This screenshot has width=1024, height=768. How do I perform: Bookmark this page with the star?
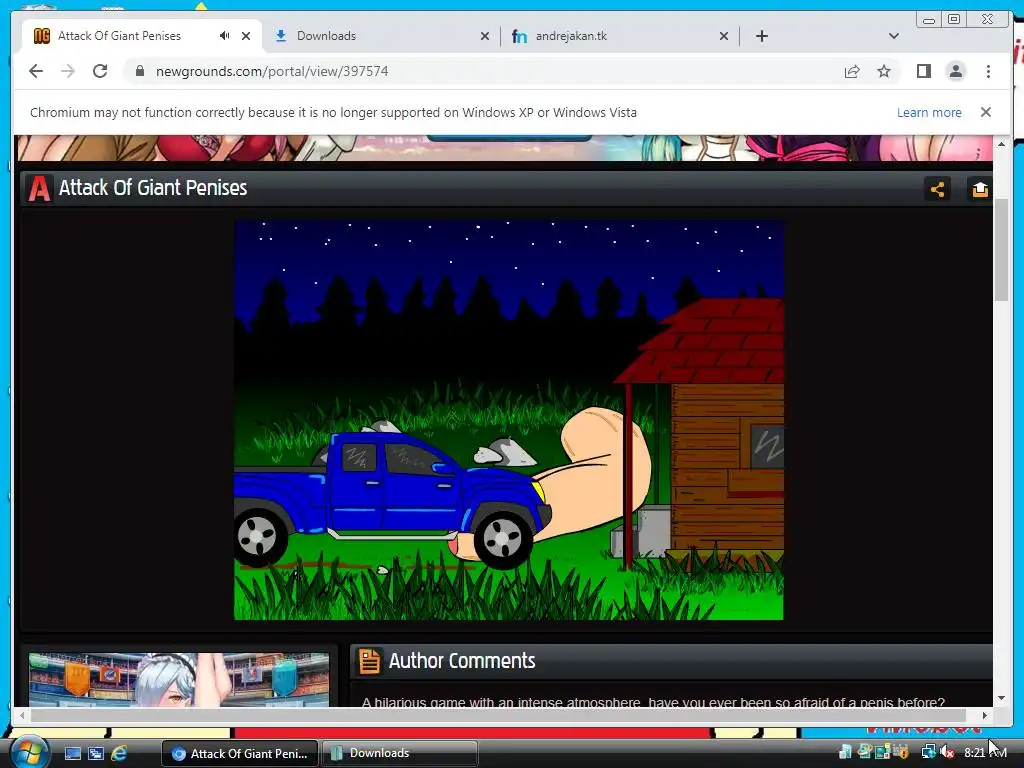[x=884, y=71]
